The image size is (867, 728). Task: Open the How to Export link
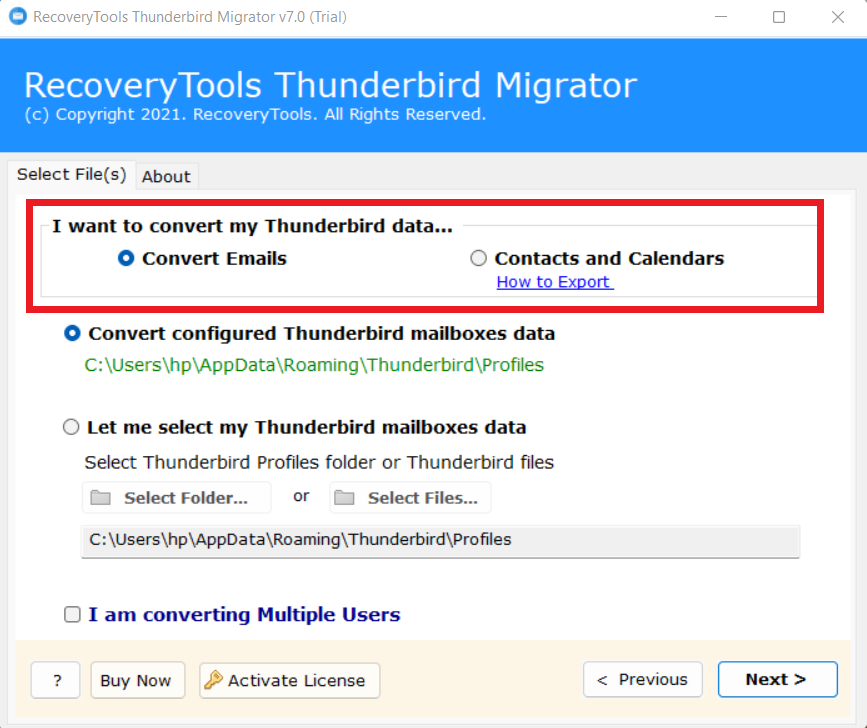pos(555,282)
